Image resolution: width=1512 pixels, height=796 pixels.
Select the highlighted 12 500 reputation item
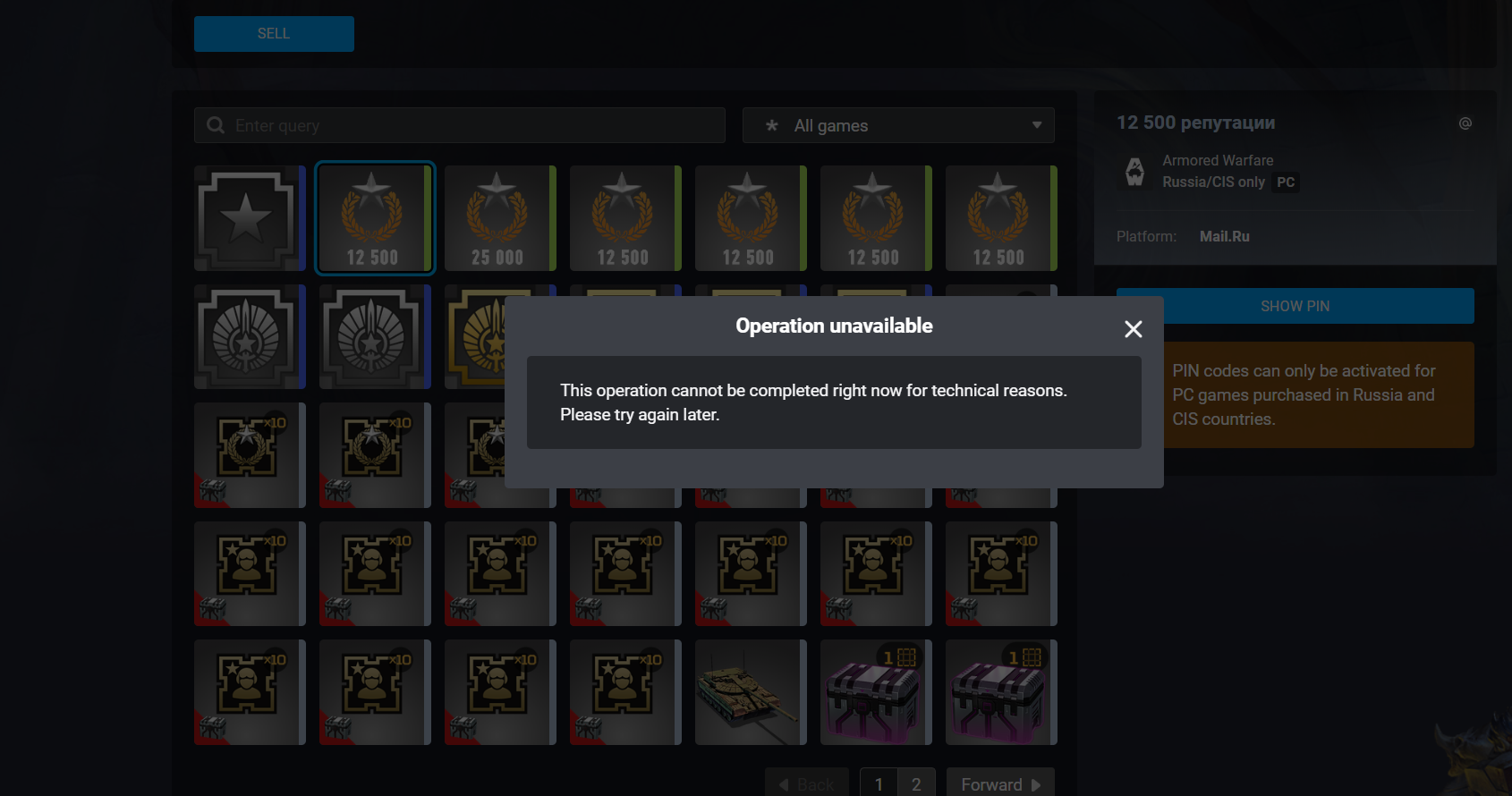[x=375, y=218]
